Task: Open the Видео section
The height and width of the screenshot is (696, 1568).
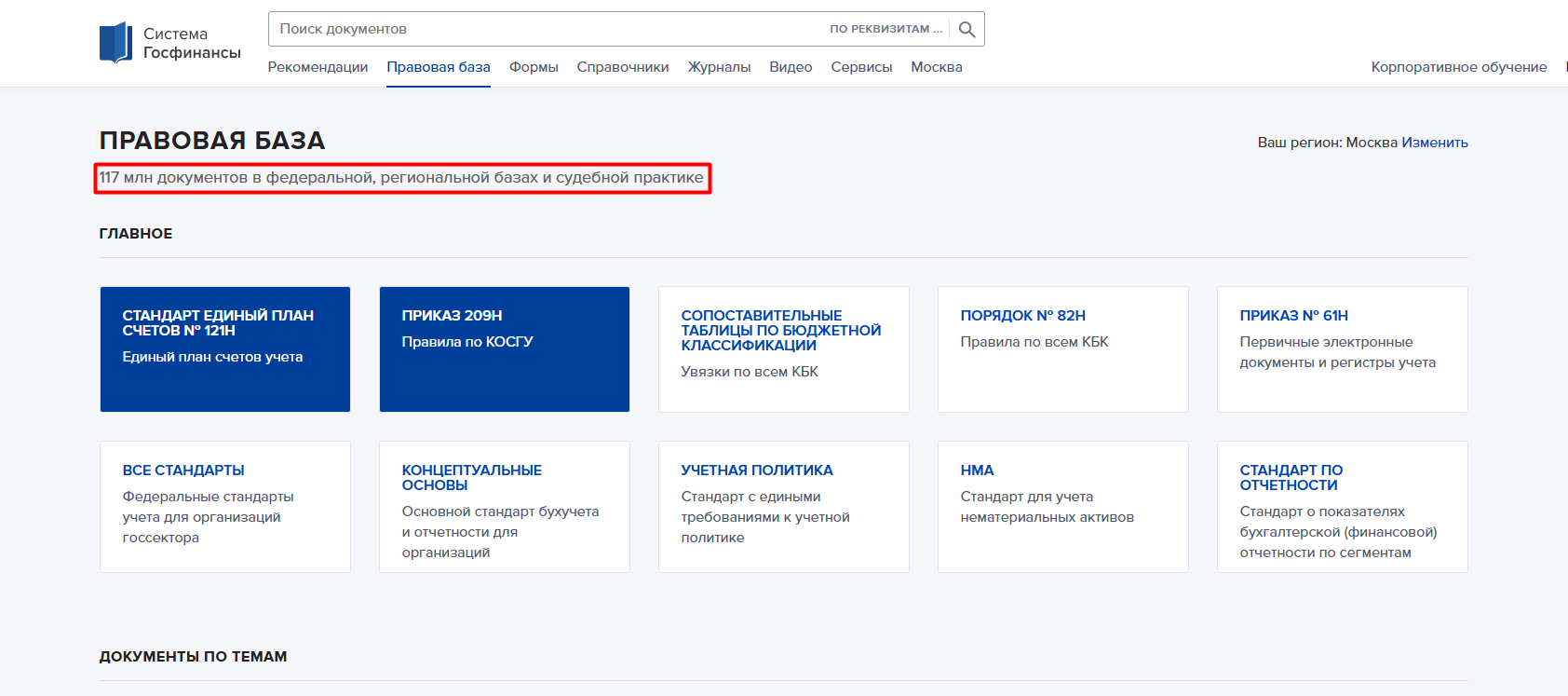Action: pos(791,67)
